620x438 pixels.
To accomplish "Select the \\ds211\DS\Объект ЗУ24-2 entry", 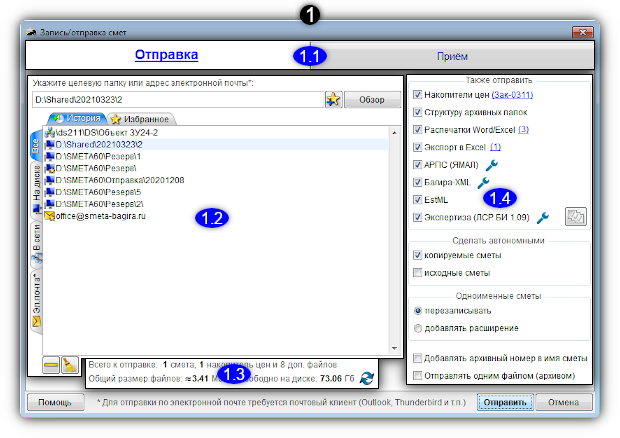I will pyautogui.click(x=215, y=132).
